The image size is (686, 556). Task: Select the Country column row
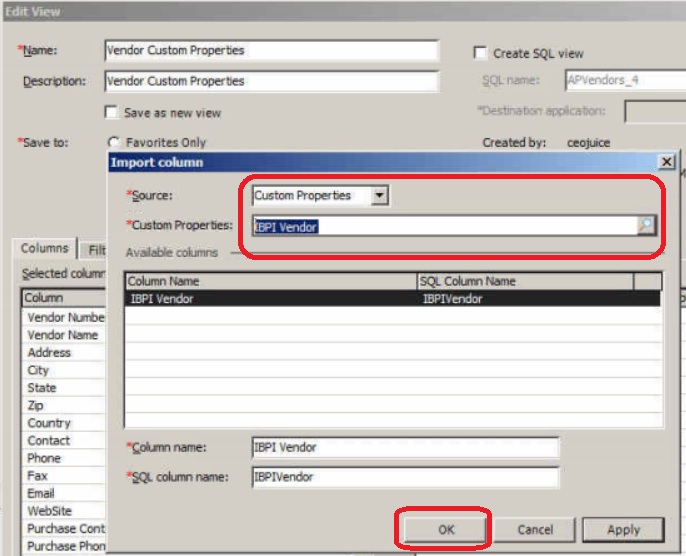pos(64,423)
